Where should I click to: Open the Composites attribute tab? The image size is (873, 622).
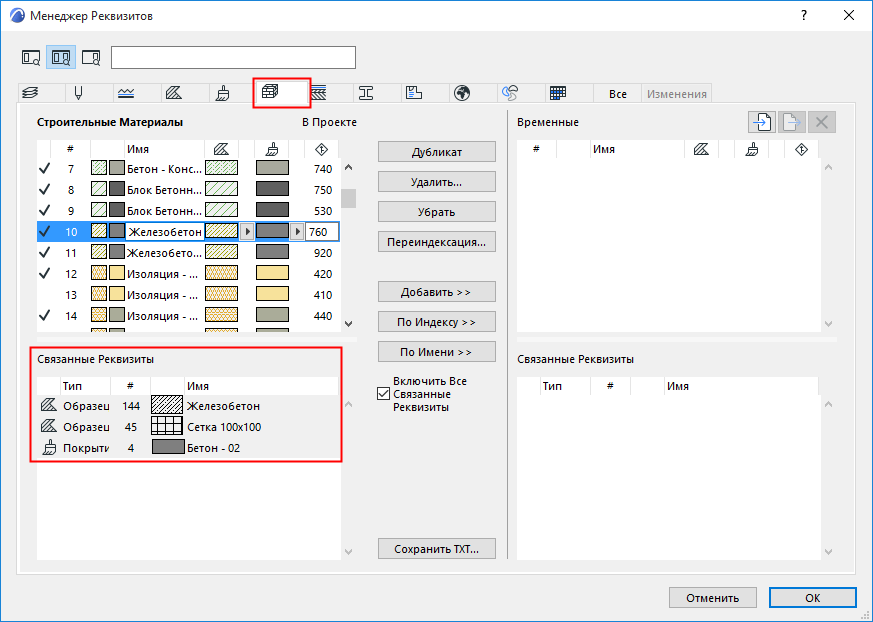[318, 94]
